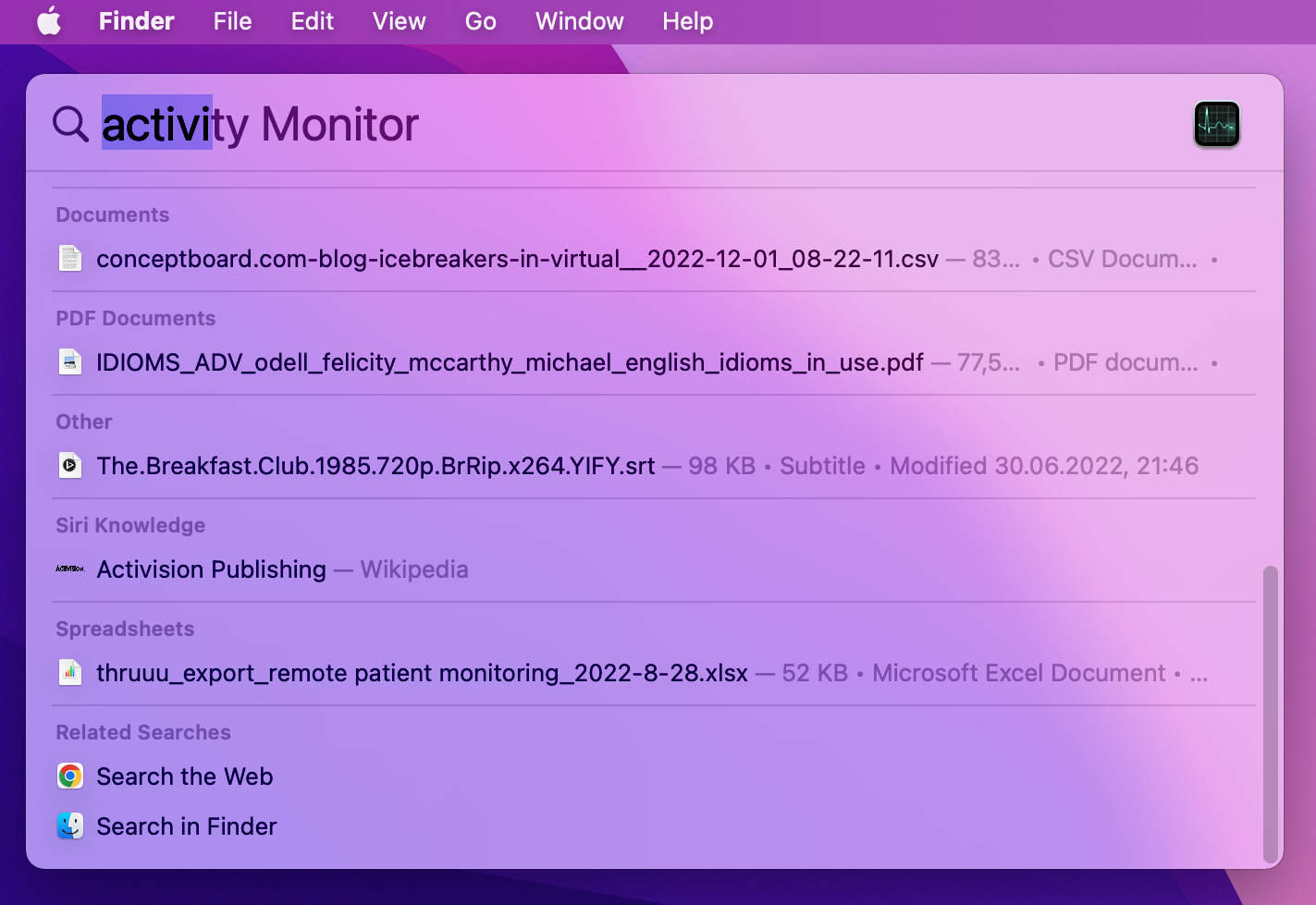Click the Activision logo icon
The image size is (1316, 905).
tap(70, 569)
